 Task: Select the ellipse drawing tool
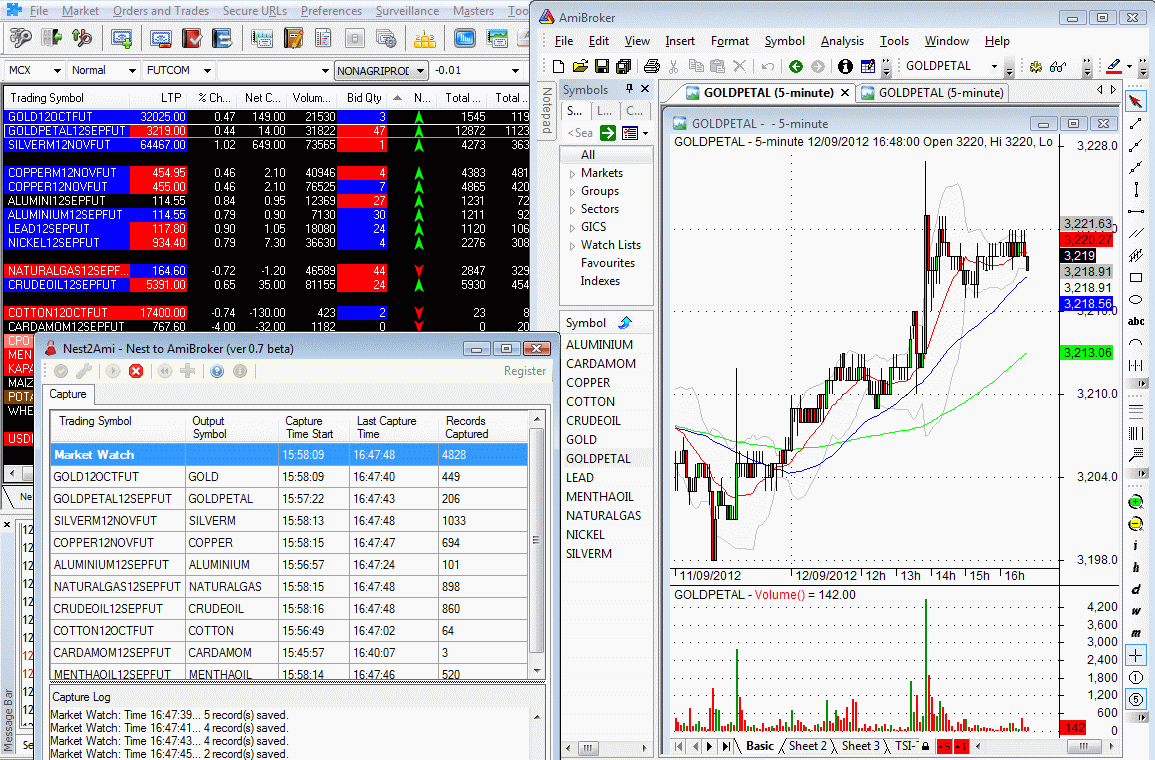click(1136, 300)
